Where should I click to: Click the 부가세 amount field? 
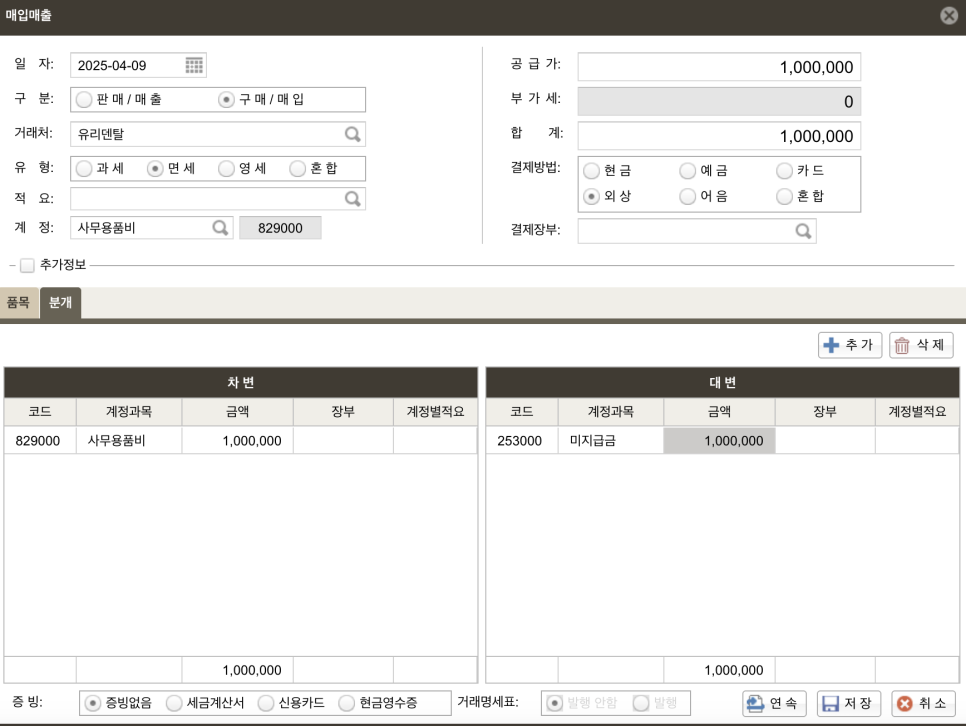(719, 102)
